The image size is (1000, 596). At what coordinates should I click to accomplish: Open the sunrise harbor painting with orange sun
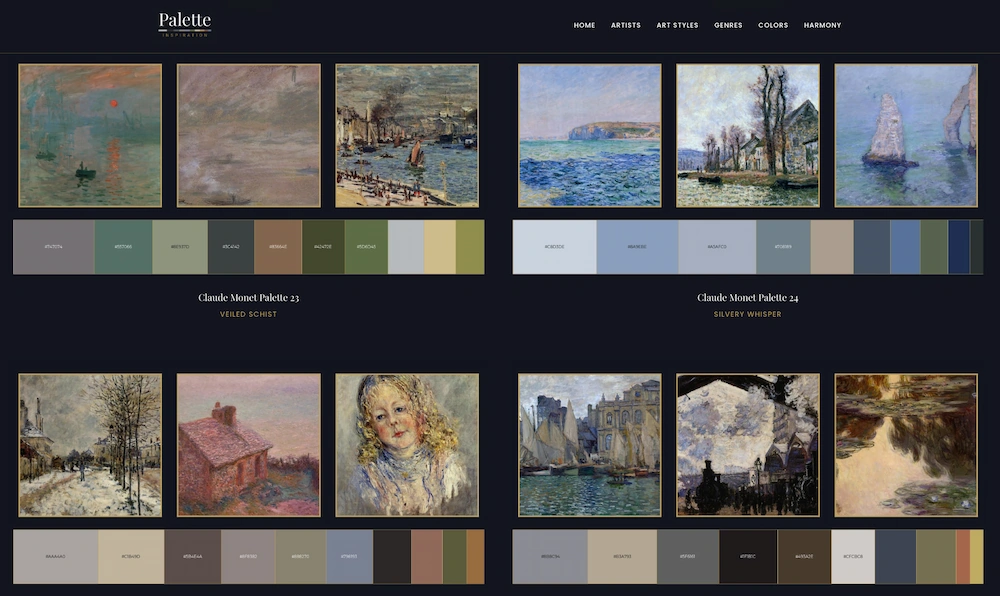(x=90, y=135)
